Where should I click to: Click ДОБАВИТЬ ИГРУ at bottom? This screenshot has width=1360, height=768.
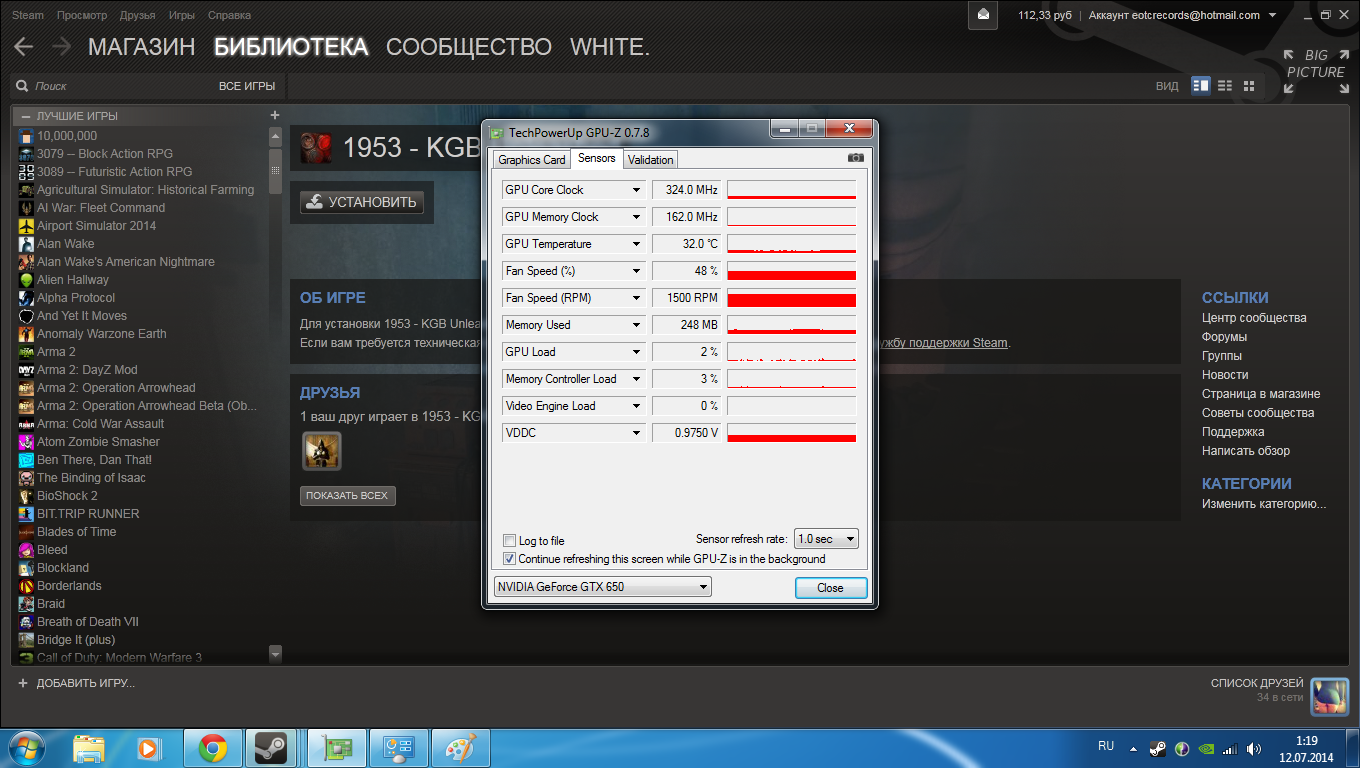(x=76, y=683)
